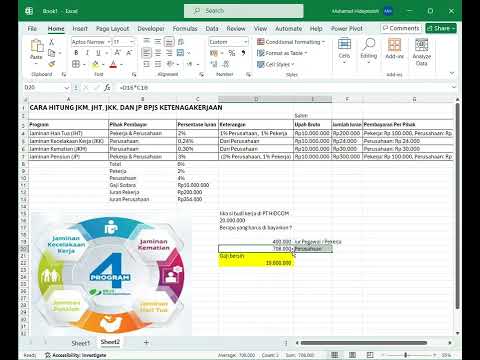Viewport: 480px width, 360px height.
Task: Click the Insert Function fx icon
Action: [107, 88]
